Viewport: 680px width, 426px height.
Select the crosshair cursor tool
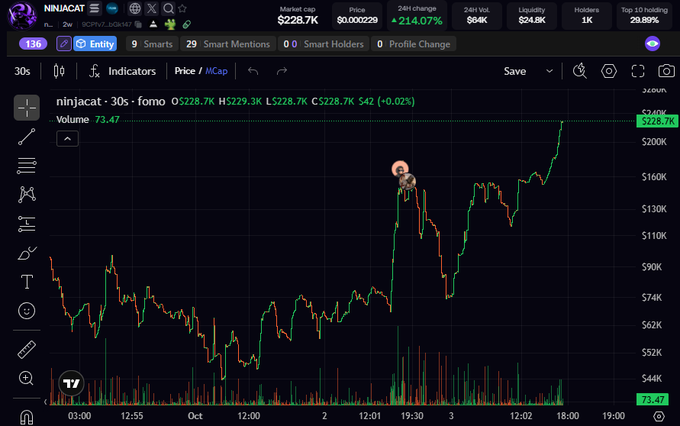26,107
